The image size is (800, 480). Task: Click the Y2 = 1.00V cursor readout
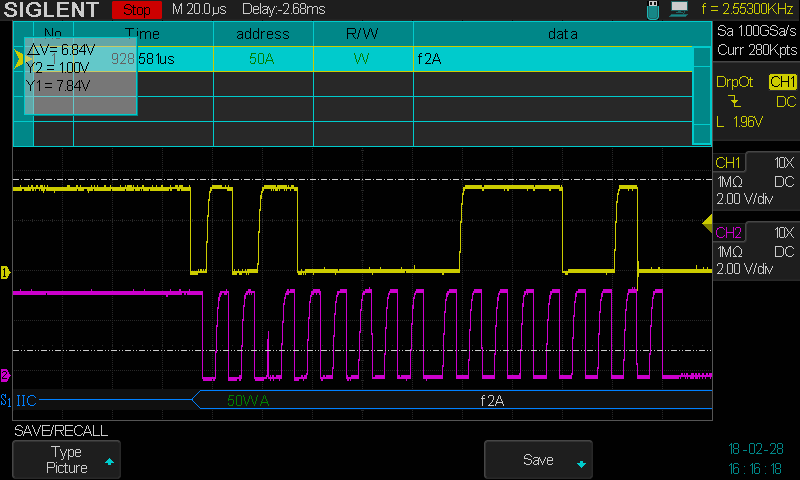[x=57, y=68]
